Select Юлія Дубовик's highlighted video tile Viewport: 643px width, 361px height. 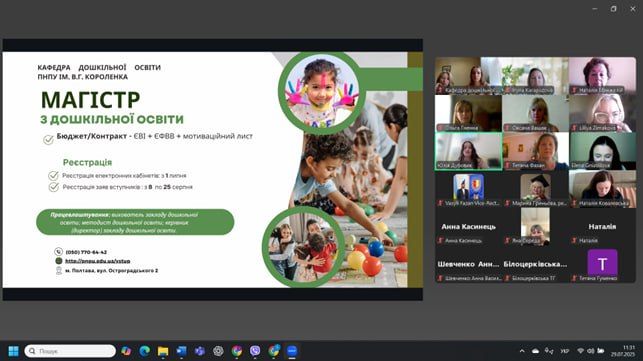[x=468, y=151]
